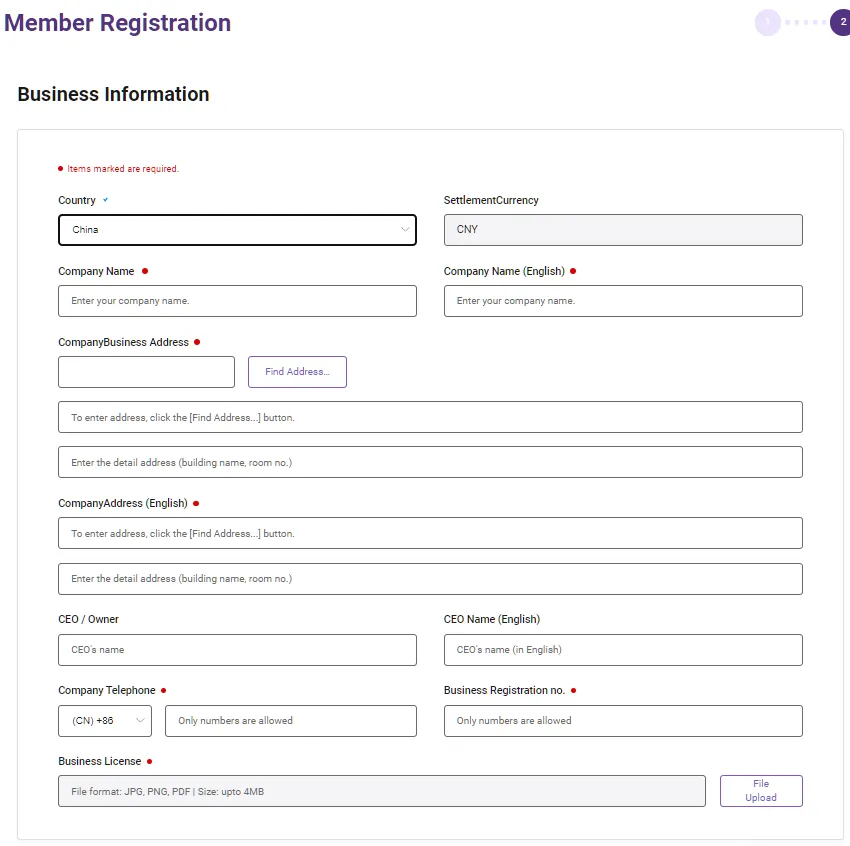Enter the CEO / Owner name field
This screenshot has width=850, height=846.
(237, 650)
